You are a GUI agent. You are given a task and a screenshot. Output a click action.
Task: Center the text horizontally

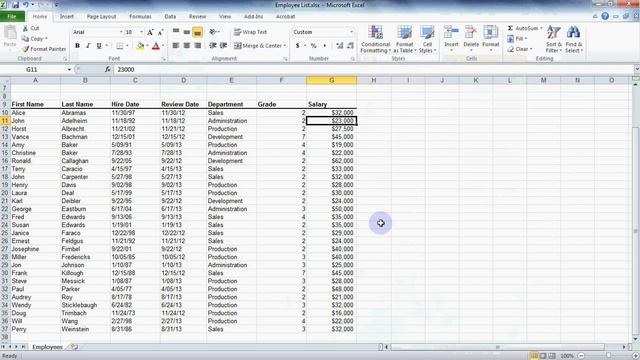(187, 46)
